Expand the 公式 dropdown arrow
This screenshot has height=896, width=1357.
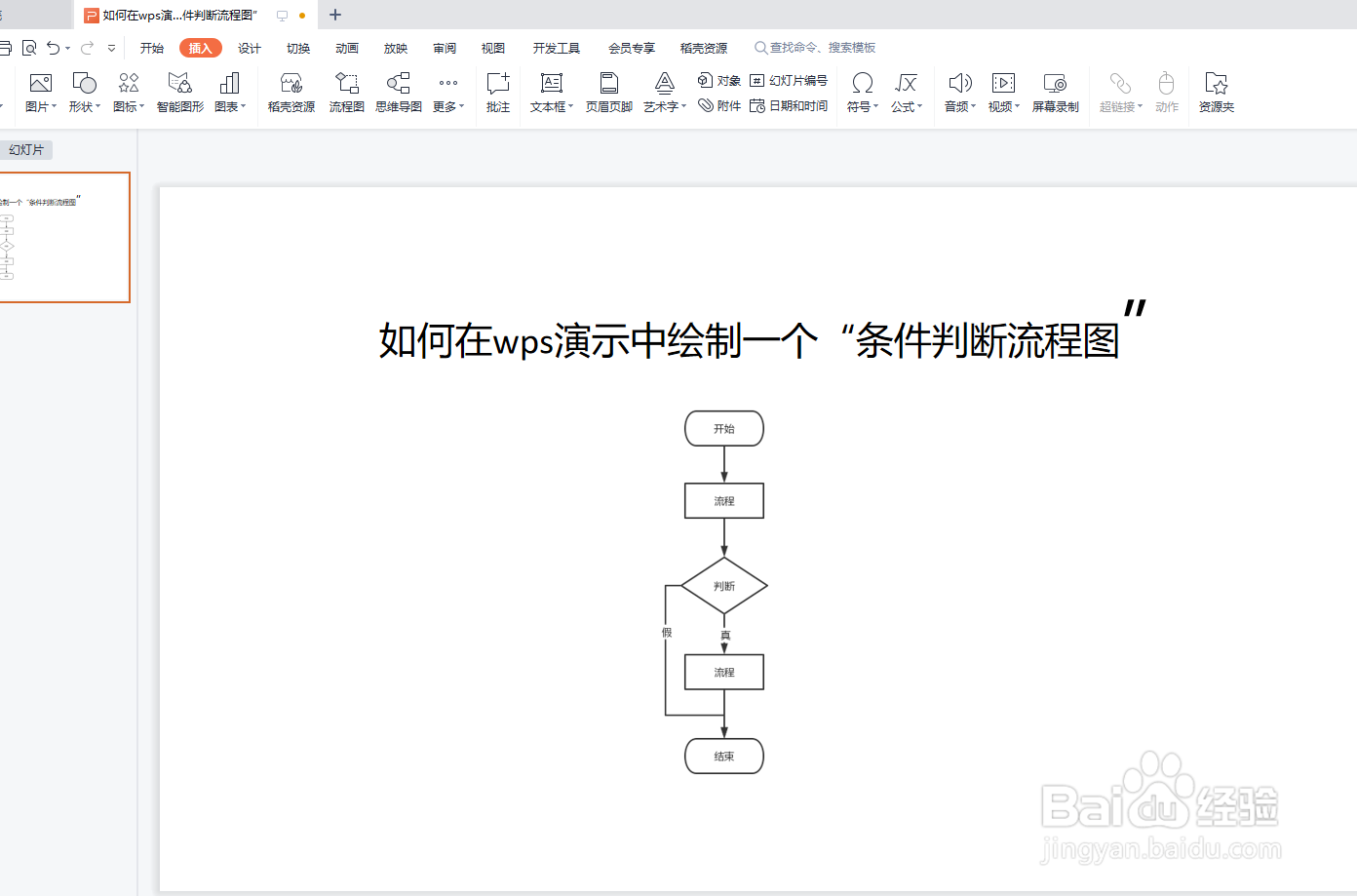pyautogui.click(x=919, y=106)
